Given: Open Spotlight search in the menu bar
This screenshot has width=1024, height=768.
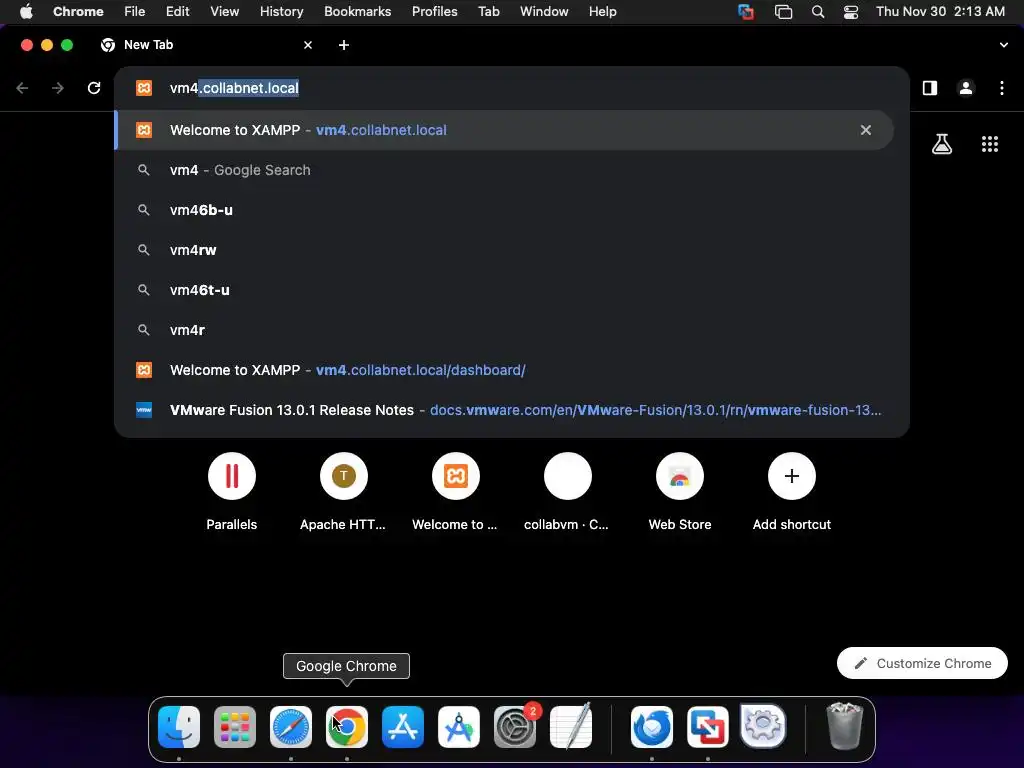Looking at the screenshot, I should (818, 12).
